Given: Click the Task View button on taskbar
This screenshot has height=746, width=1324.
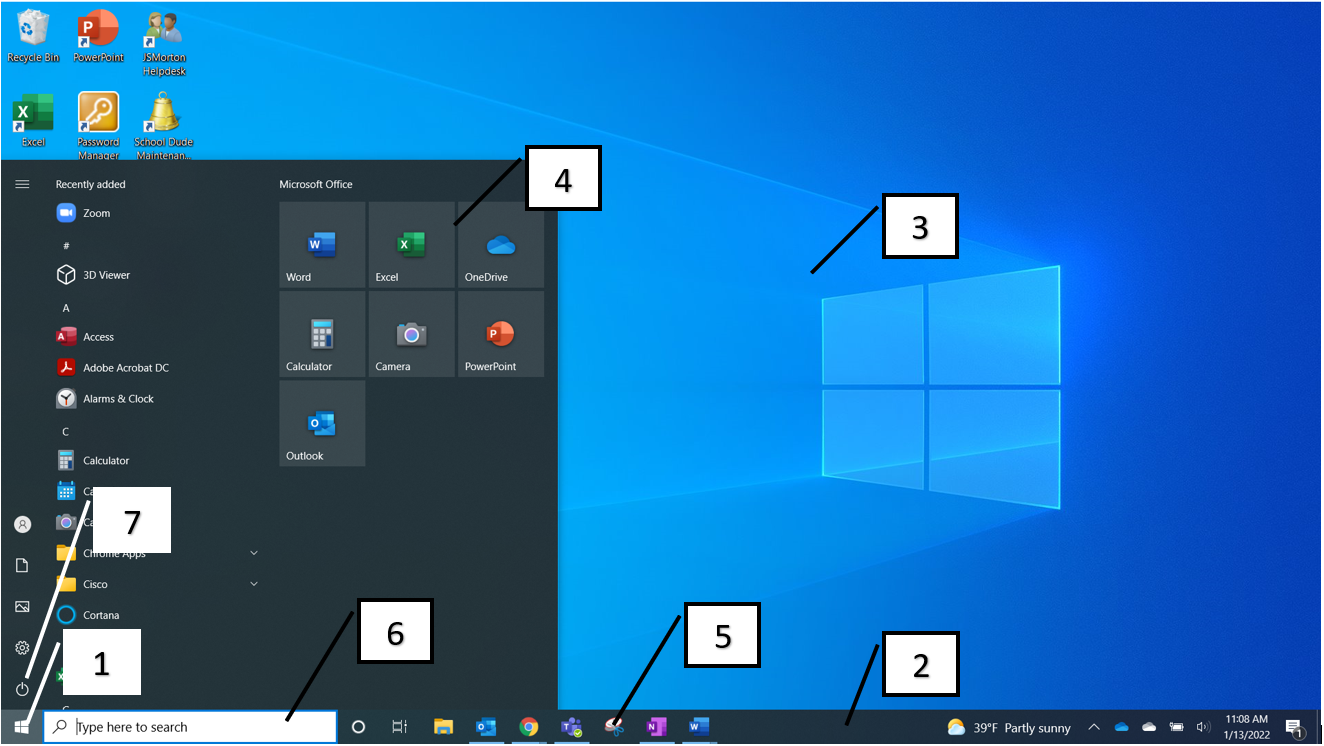Looking at the screenshot, I should pyautogui.click(x=399, y=727).
